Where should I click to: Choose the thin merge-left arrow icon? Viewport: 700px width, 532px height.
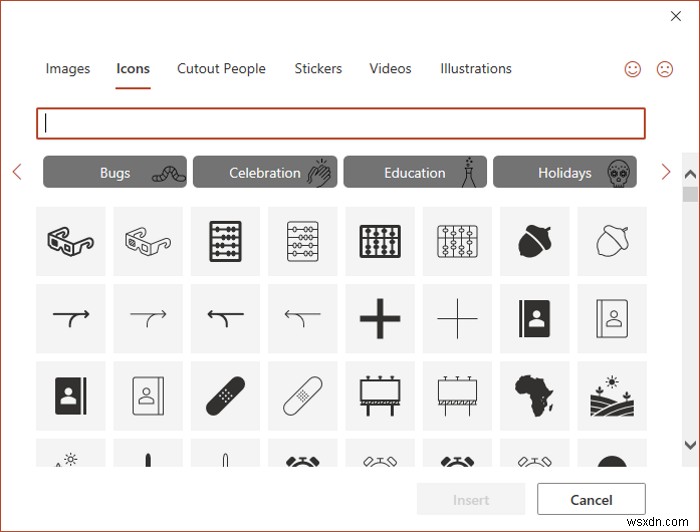pyautogui.click(x=303, y=319)
